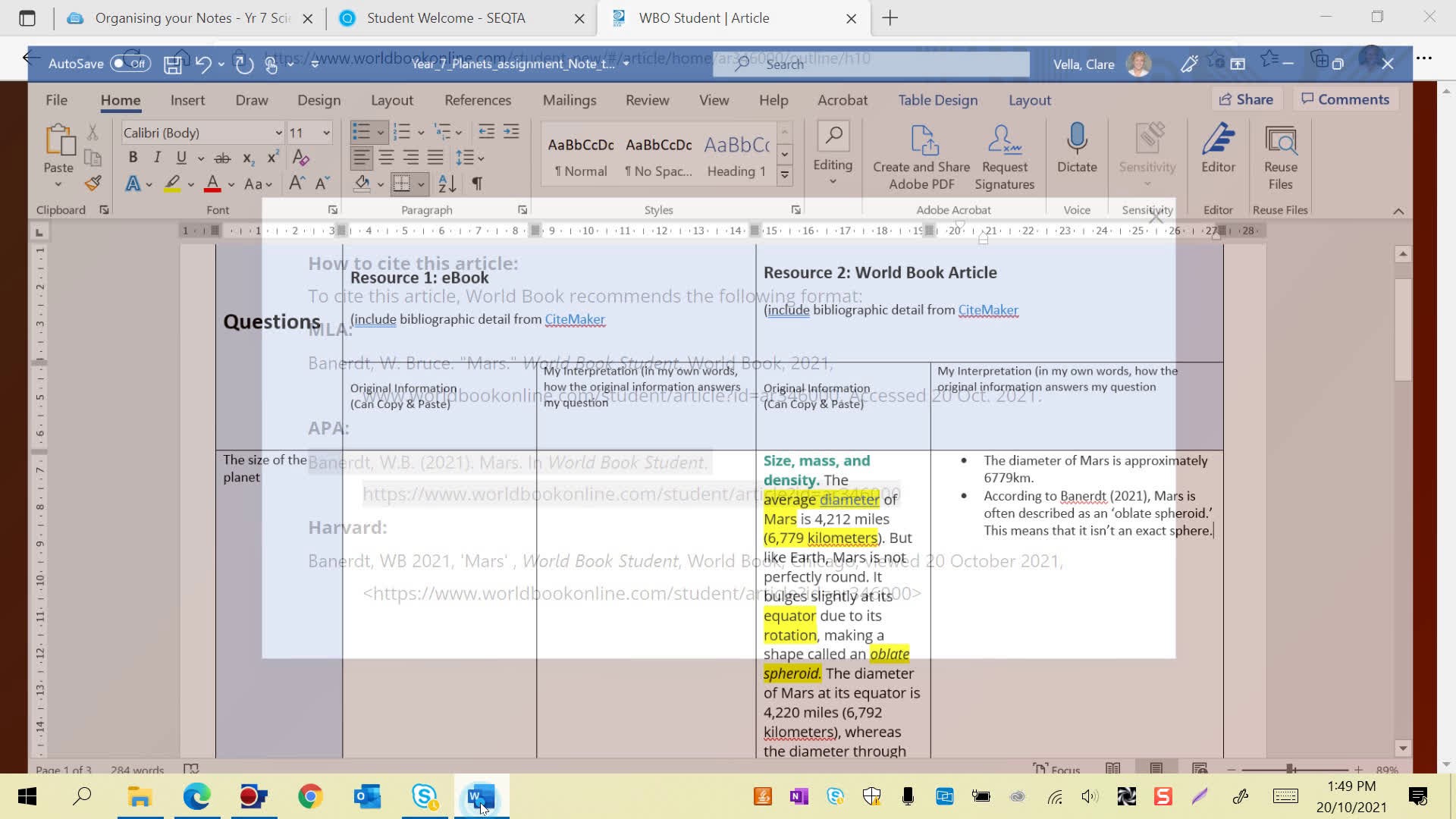Image resolution: width=1456 pixels, height=819 pixels.
Task: Click Show/Hide paragraph marks icon
Action: [x=477, y=184]
